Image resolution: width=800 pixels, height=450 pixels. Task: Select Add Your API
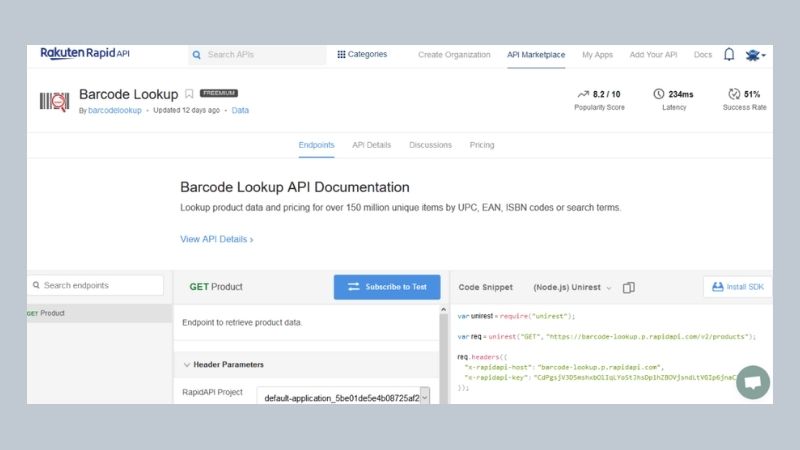tap(653, 55)
